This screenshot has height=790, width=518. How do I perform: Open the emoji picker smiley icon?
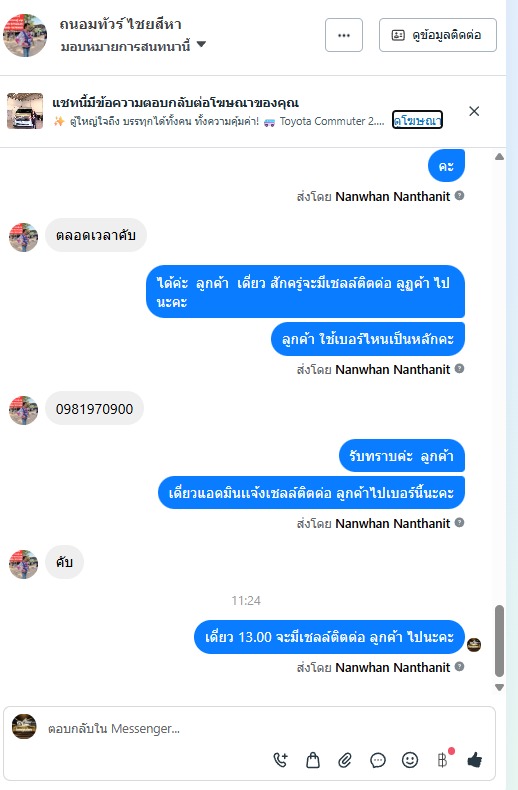410,759
